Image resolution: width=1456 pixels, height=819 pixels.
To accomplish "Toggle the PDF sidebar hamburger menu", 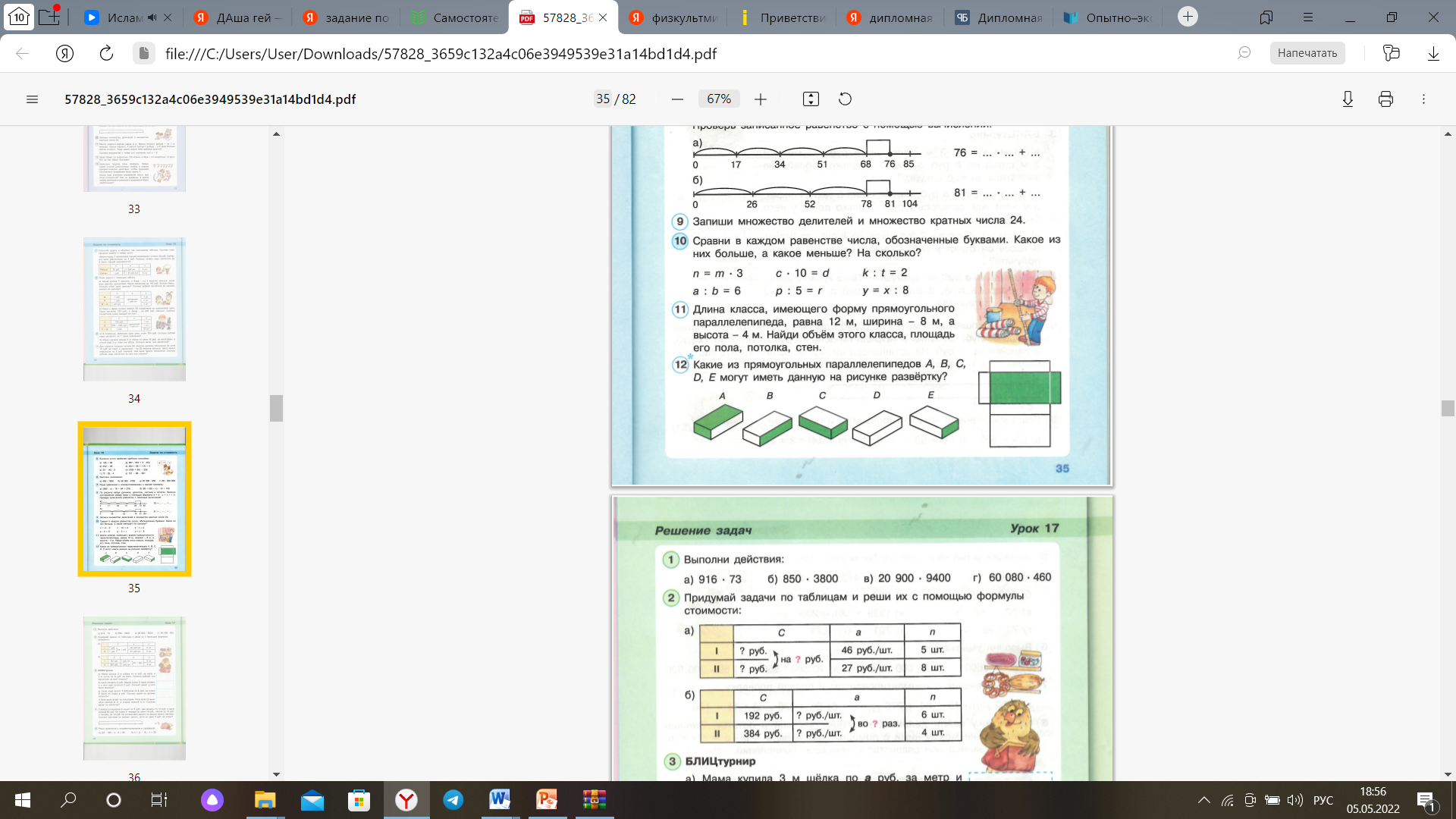I will click(x=32, y=99).
